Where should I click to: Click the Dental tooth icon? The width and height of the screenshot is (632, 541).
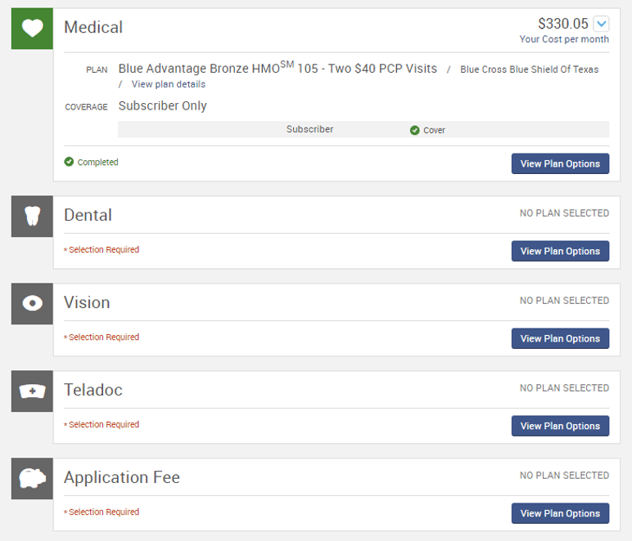click(32, 216)
